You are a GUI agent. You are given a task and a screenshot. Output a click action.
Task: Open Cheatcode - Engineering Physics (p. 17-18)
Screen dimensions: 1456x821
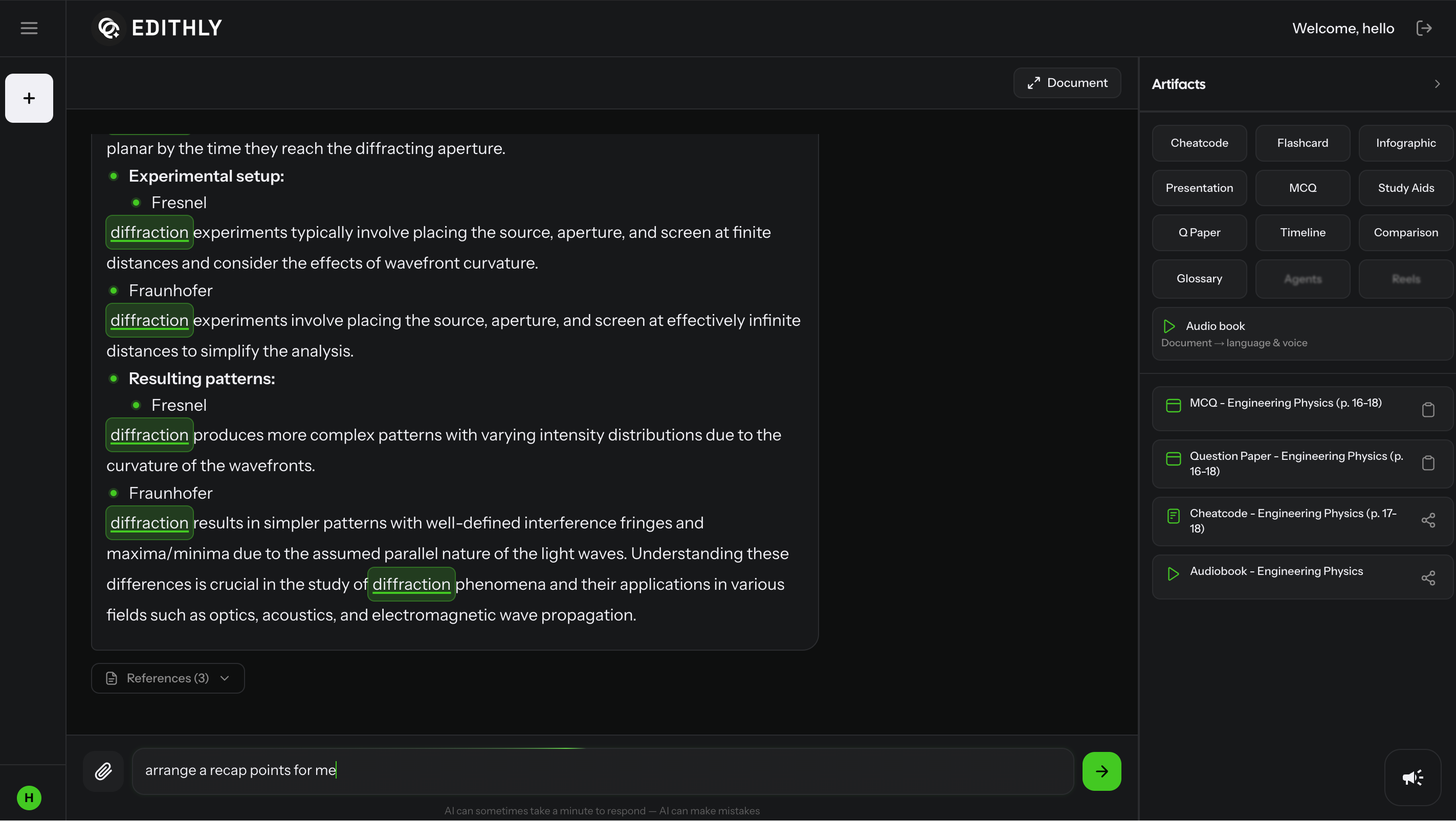1303,522
